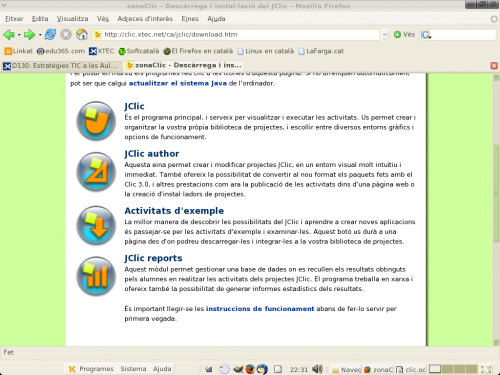Open the home page using the house icon
Screen dimensions: 500x375
coord(82,34)
